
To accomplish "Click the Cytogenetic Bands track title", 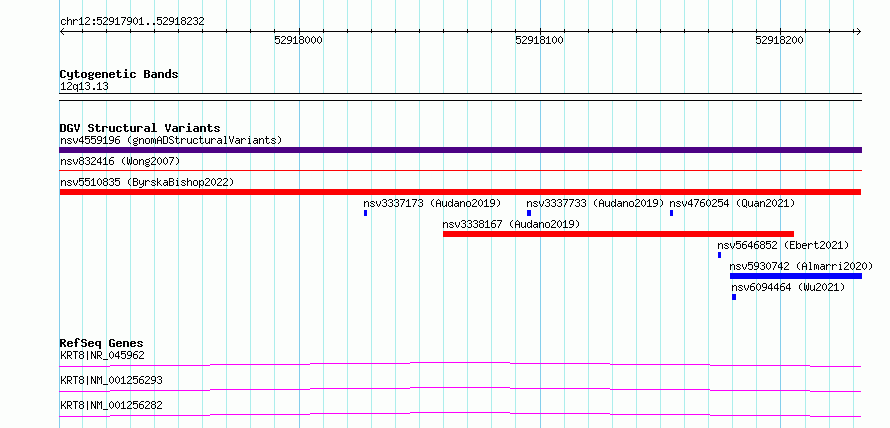I will pyautogui.click(x=119, y=74).
